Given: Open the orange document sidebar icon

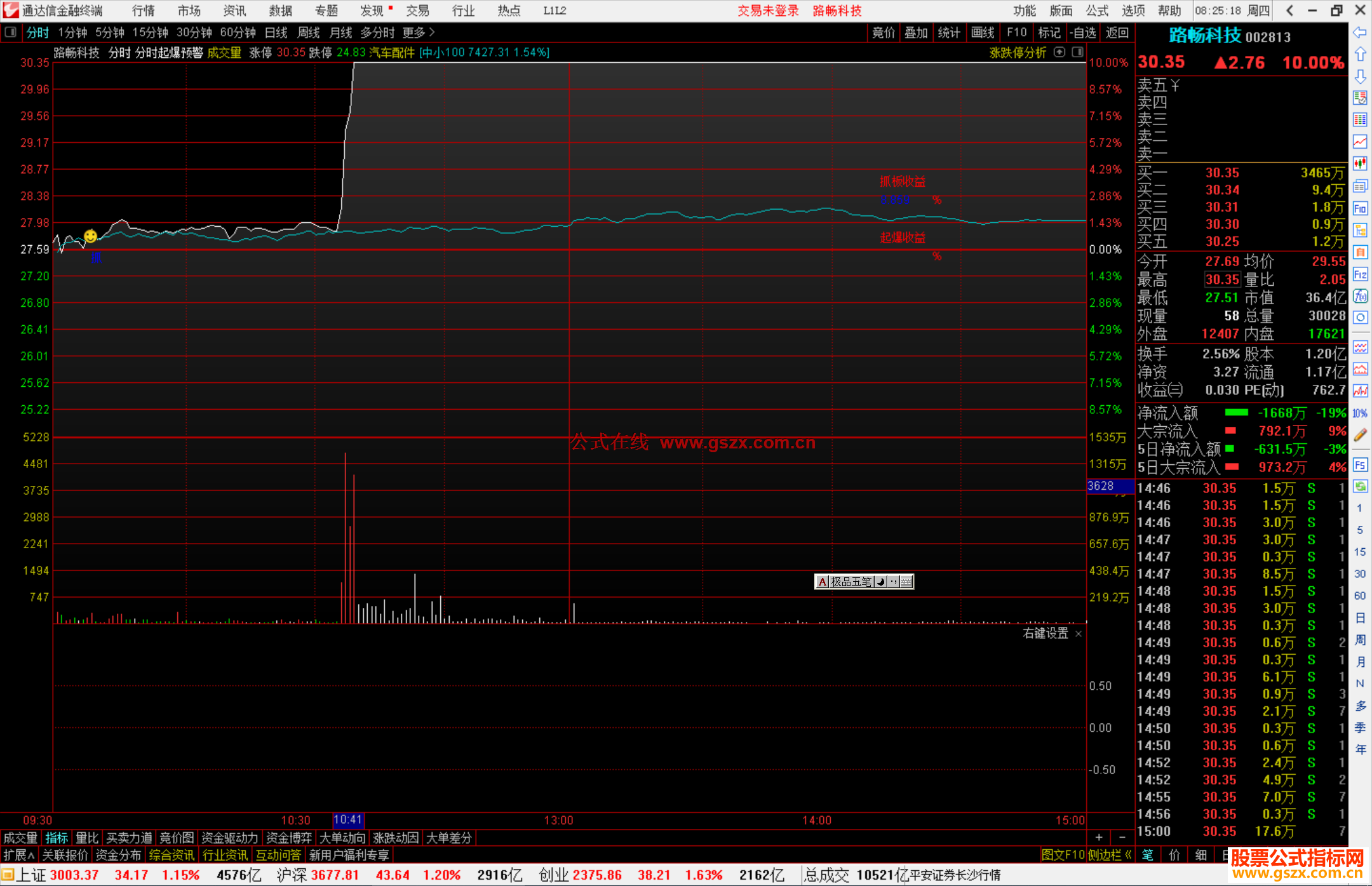Looking at the screenshot, I should coord(1360,252).
